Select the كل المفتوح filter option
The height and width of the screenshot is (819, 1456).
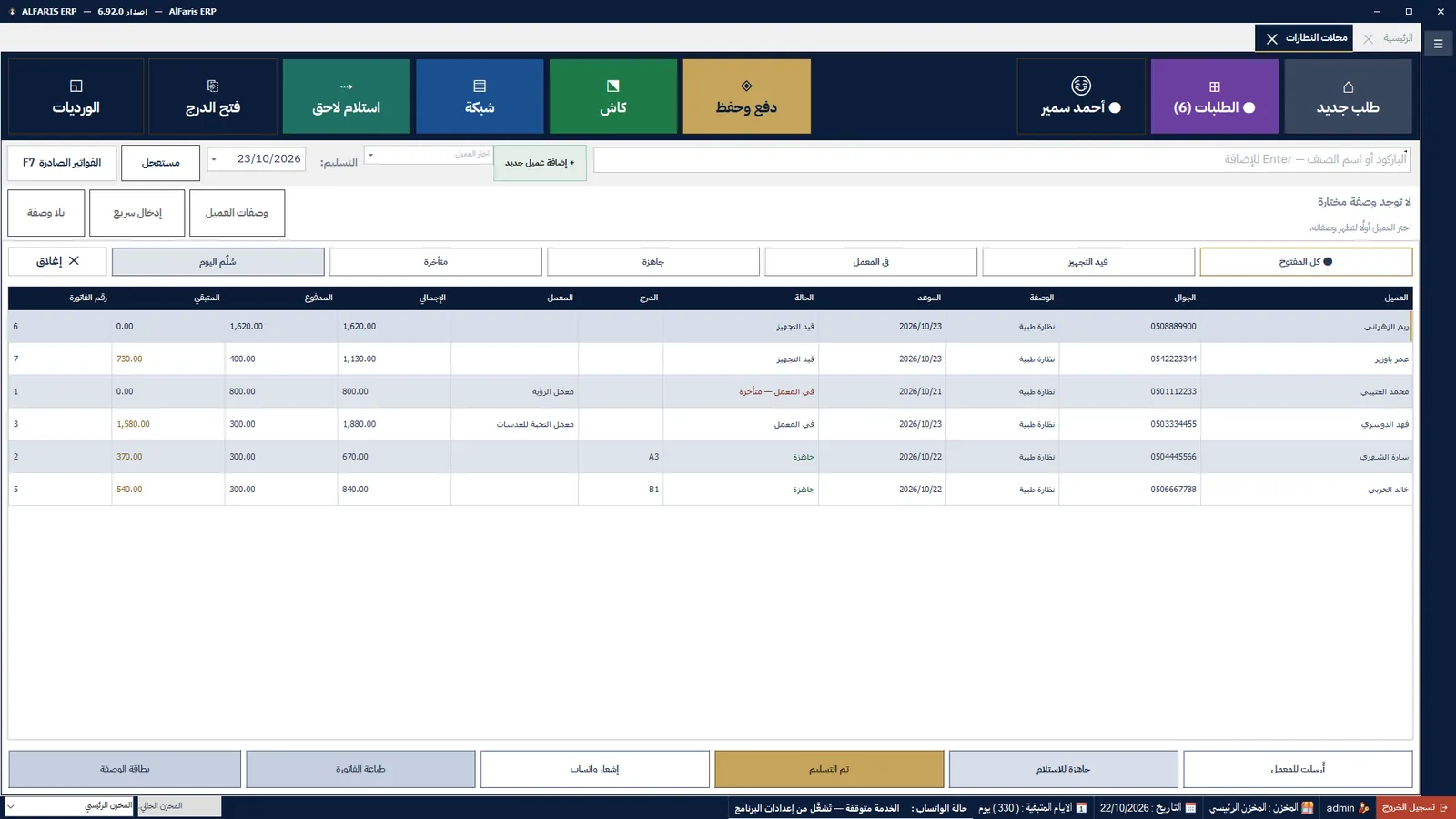[1306, 261]
